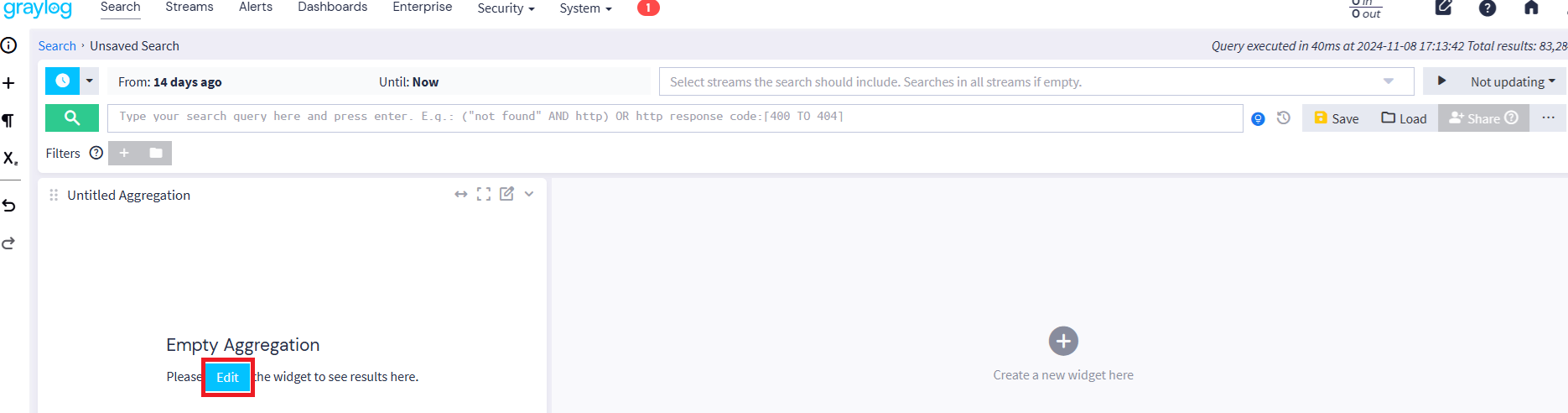Image resolution: width=1568 pixels, height=413 pixels.
Task: Open the search query history
Action: 1283,118
